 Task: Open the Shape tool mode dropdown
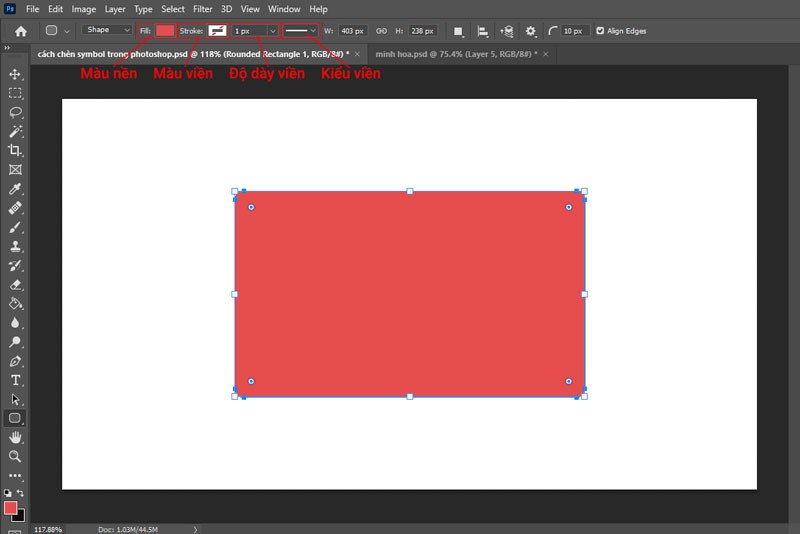pos(106,31)
